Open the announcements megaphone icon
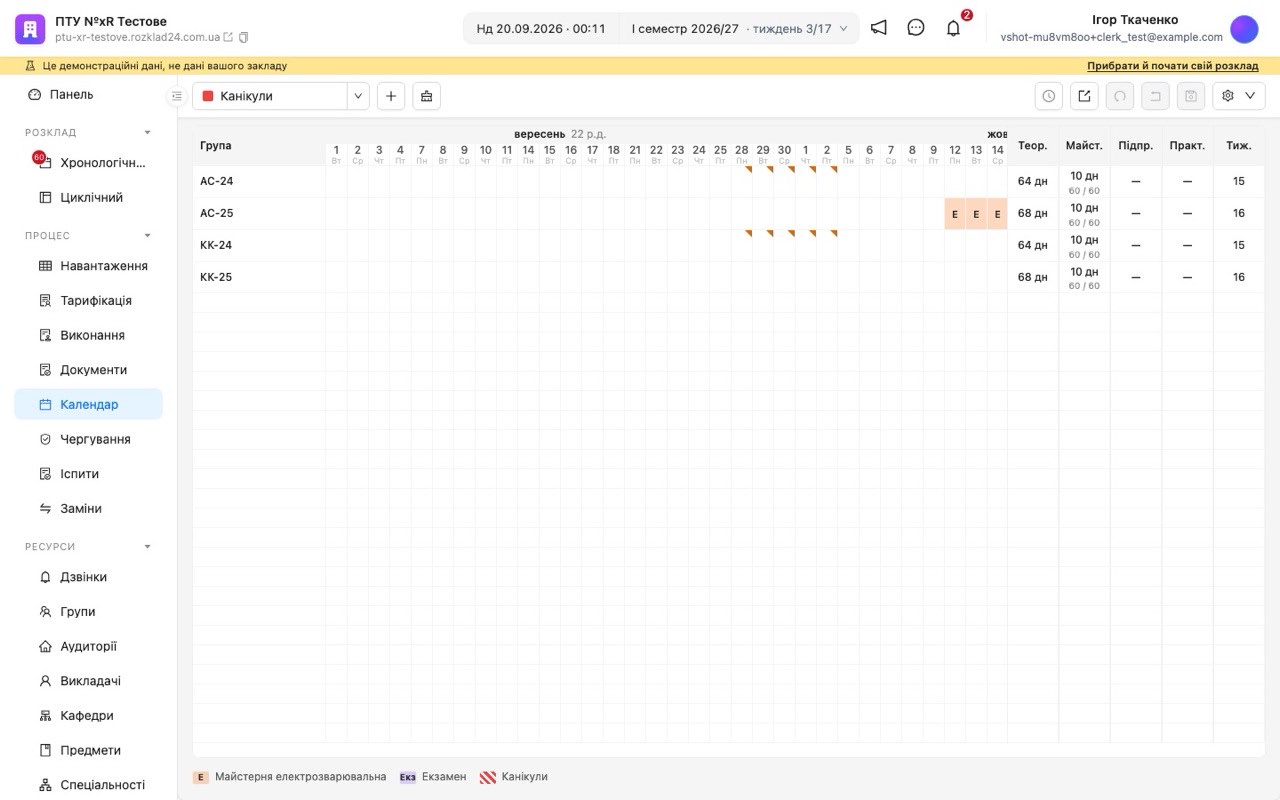Image resolution: width=1280 pixels, height=800 pixels. [878, 28]
